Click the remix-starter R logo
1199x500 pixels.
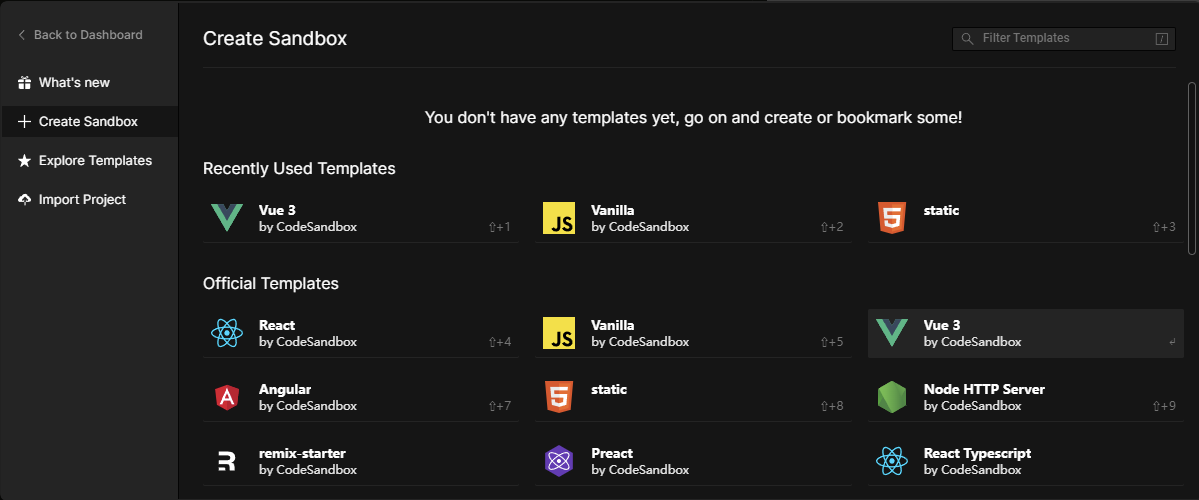226,461
